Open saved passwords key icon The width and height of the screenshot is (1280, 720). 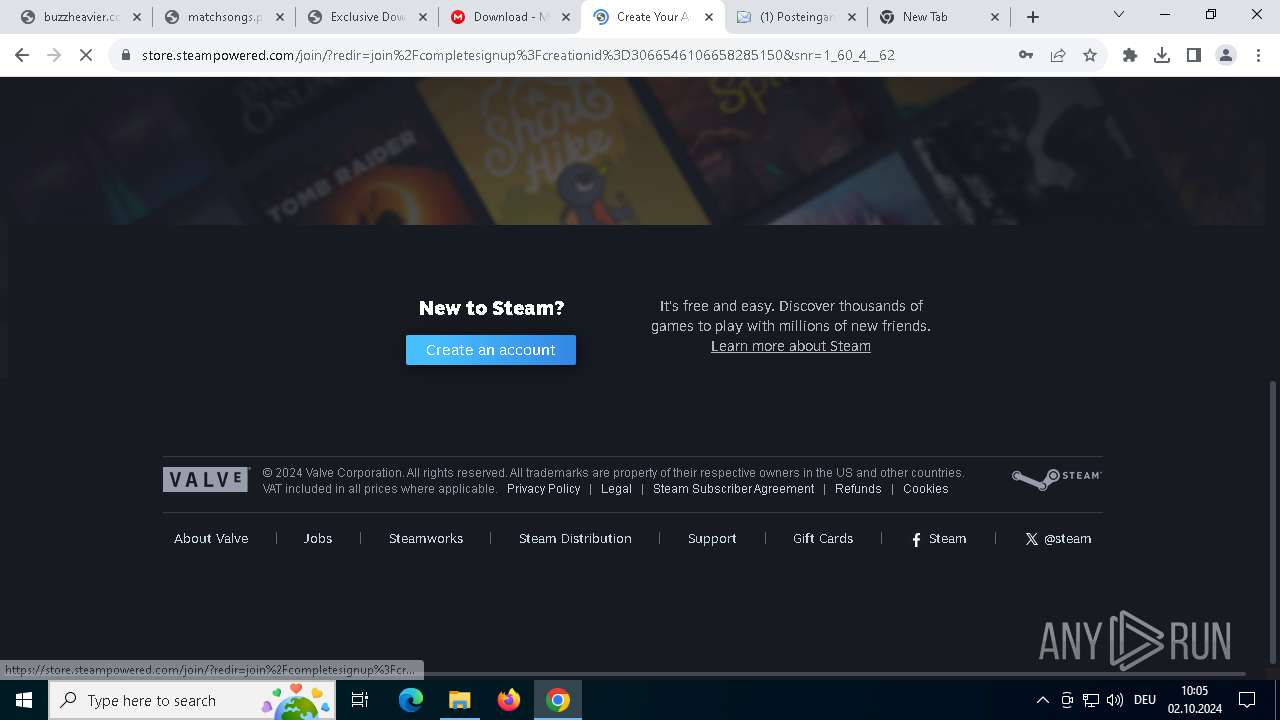(1026, 55)
